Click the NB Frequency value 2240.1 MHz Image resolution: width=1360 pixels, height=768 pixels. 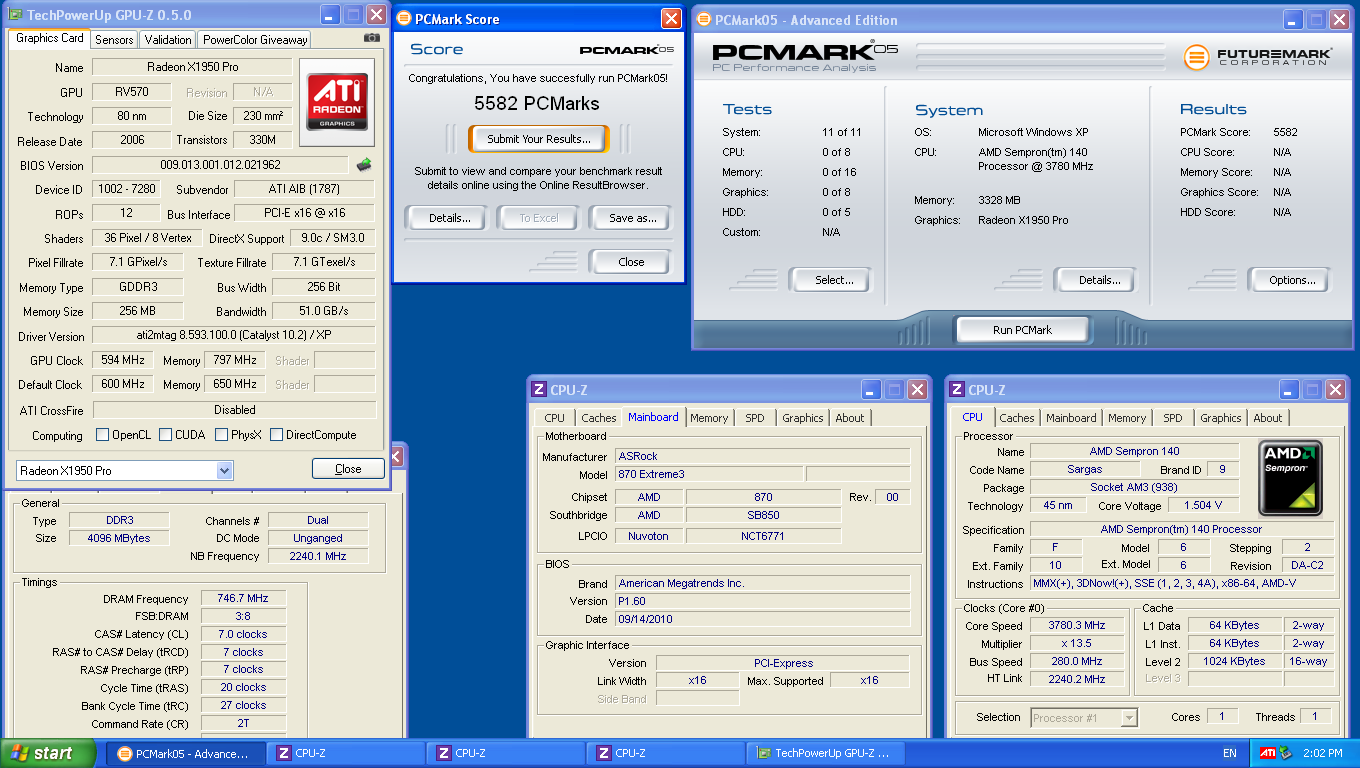pyautogui.click(x=318, y=556)
